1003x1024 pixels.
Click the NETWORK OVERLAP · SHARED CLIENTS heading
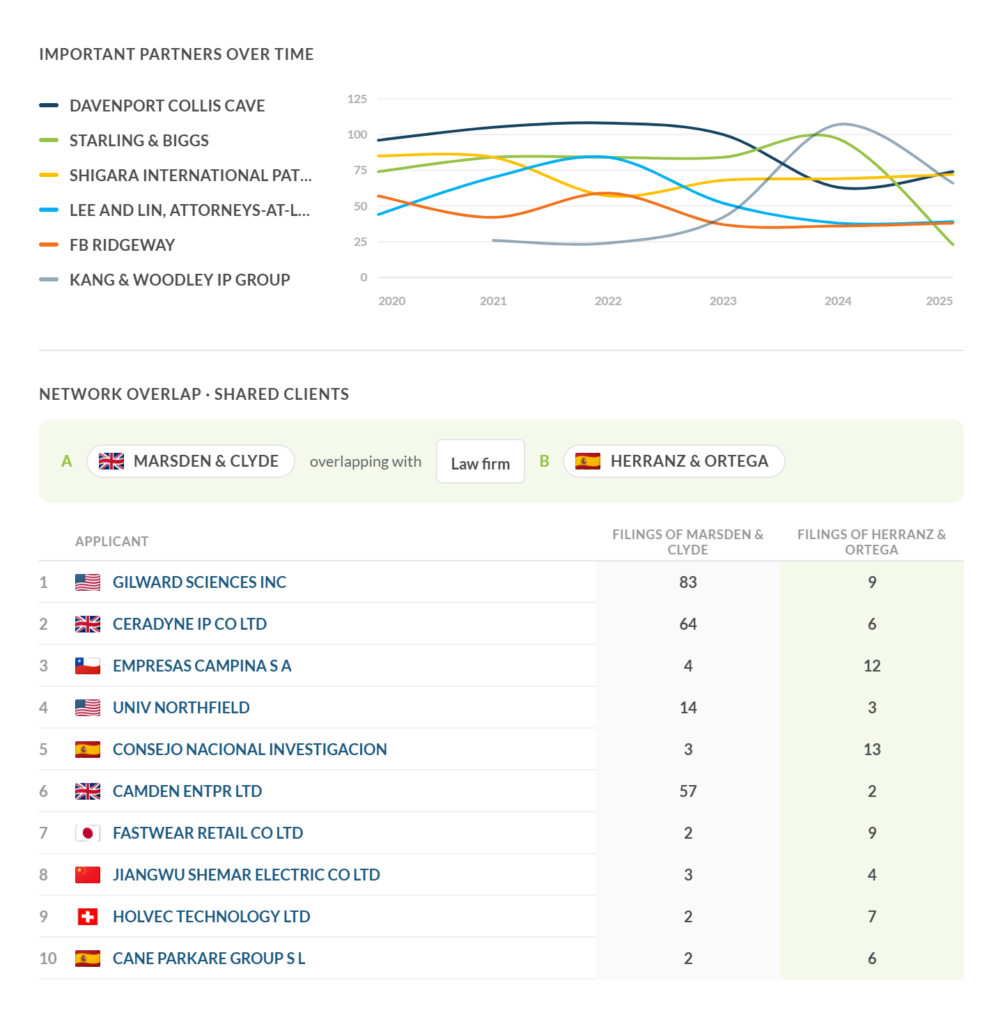tap(194, 394)
